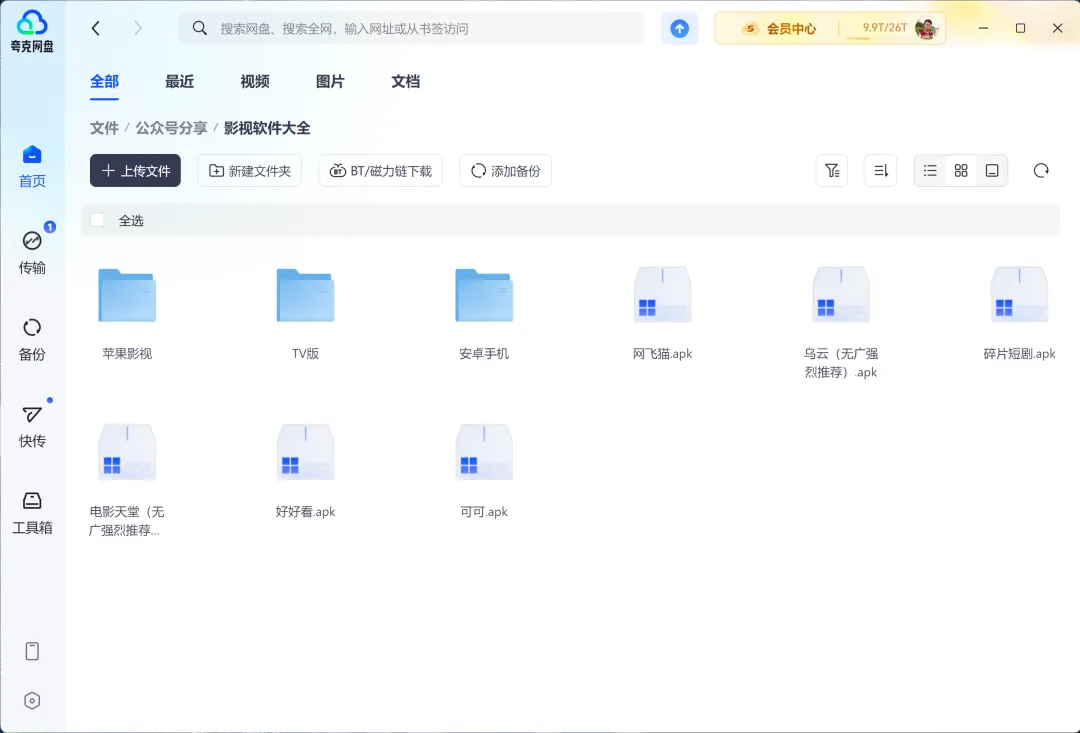The image size is (1080, 733).
Task: Switch to large preview view
Action: (992, 171)
